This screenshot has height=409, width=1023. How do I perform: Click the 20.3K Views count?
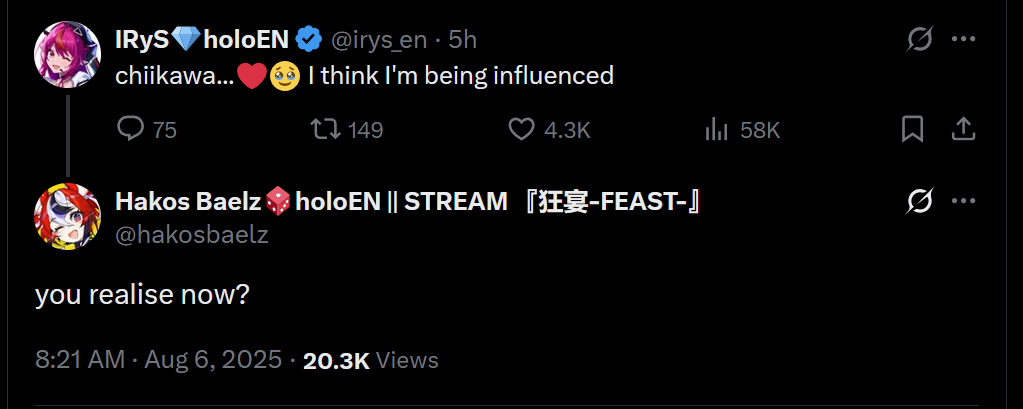tap(370, 360)
